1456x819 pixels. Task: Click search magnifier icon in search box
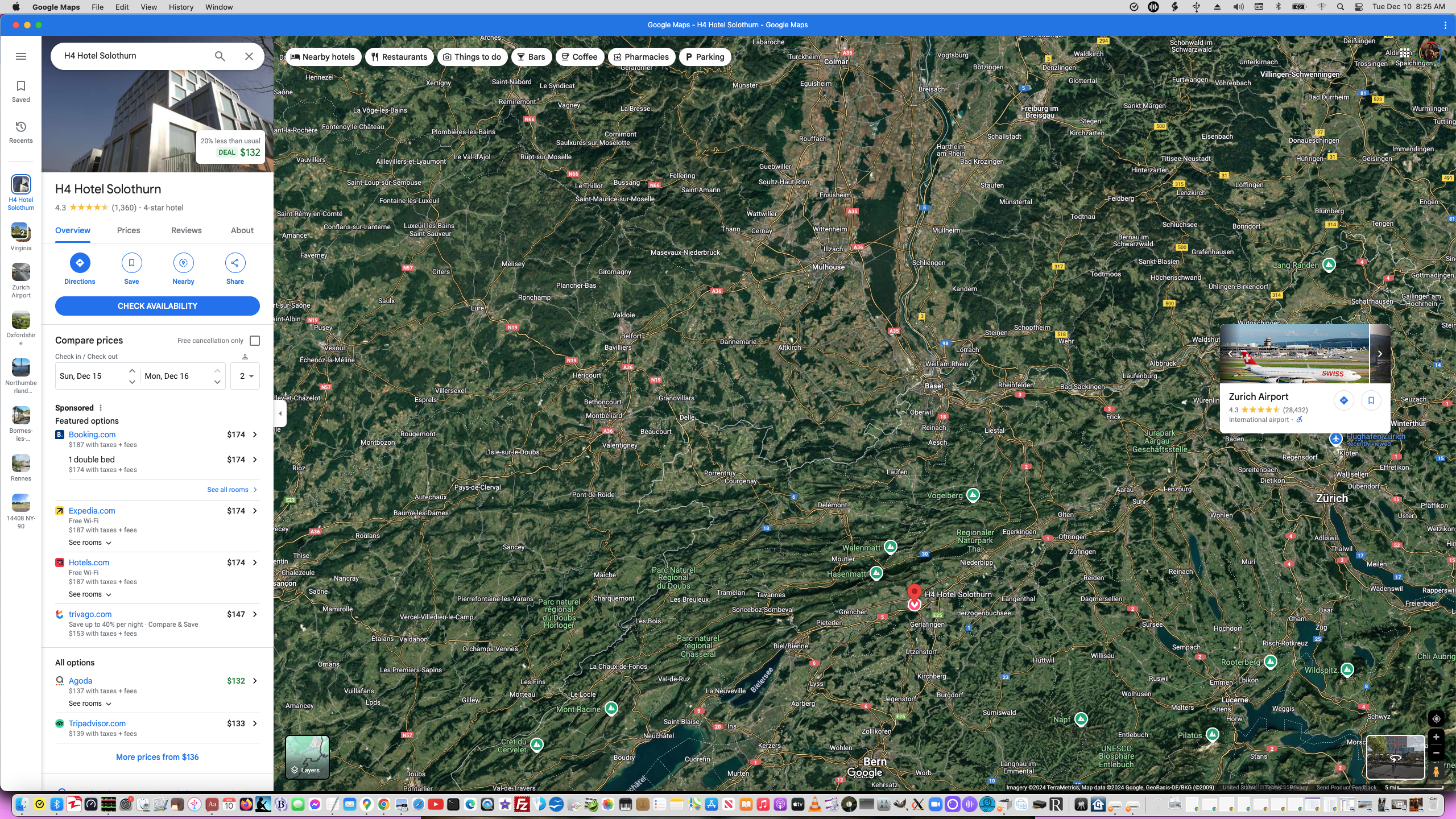220,56
